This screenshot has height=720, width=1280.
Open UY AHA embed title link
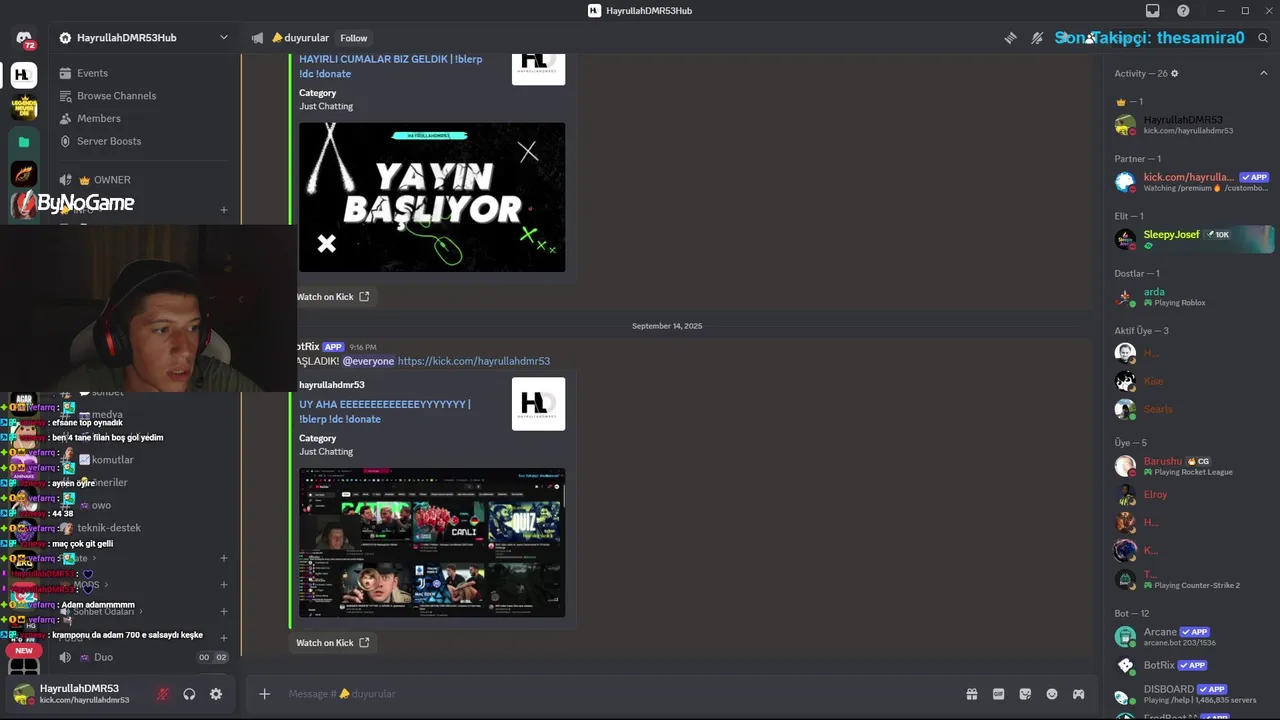(x=384, y=412)
